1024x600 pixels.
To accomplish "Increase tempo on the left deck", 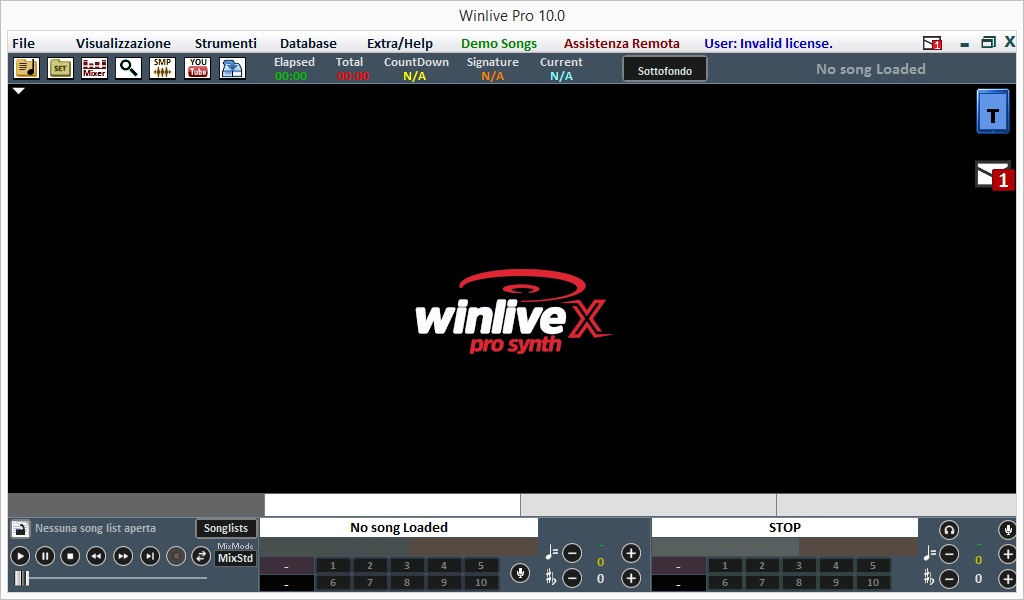I will (630, 553).
